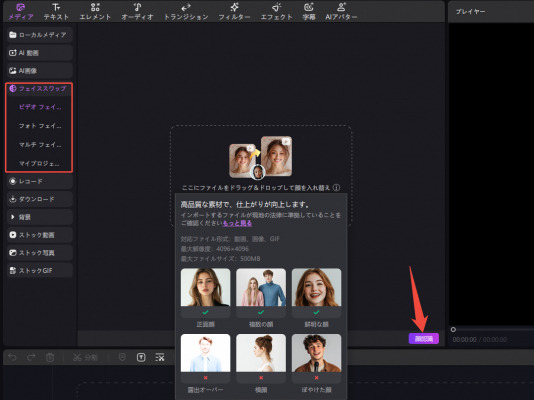Select the エフェクト (Effects) tab icon

277,7
